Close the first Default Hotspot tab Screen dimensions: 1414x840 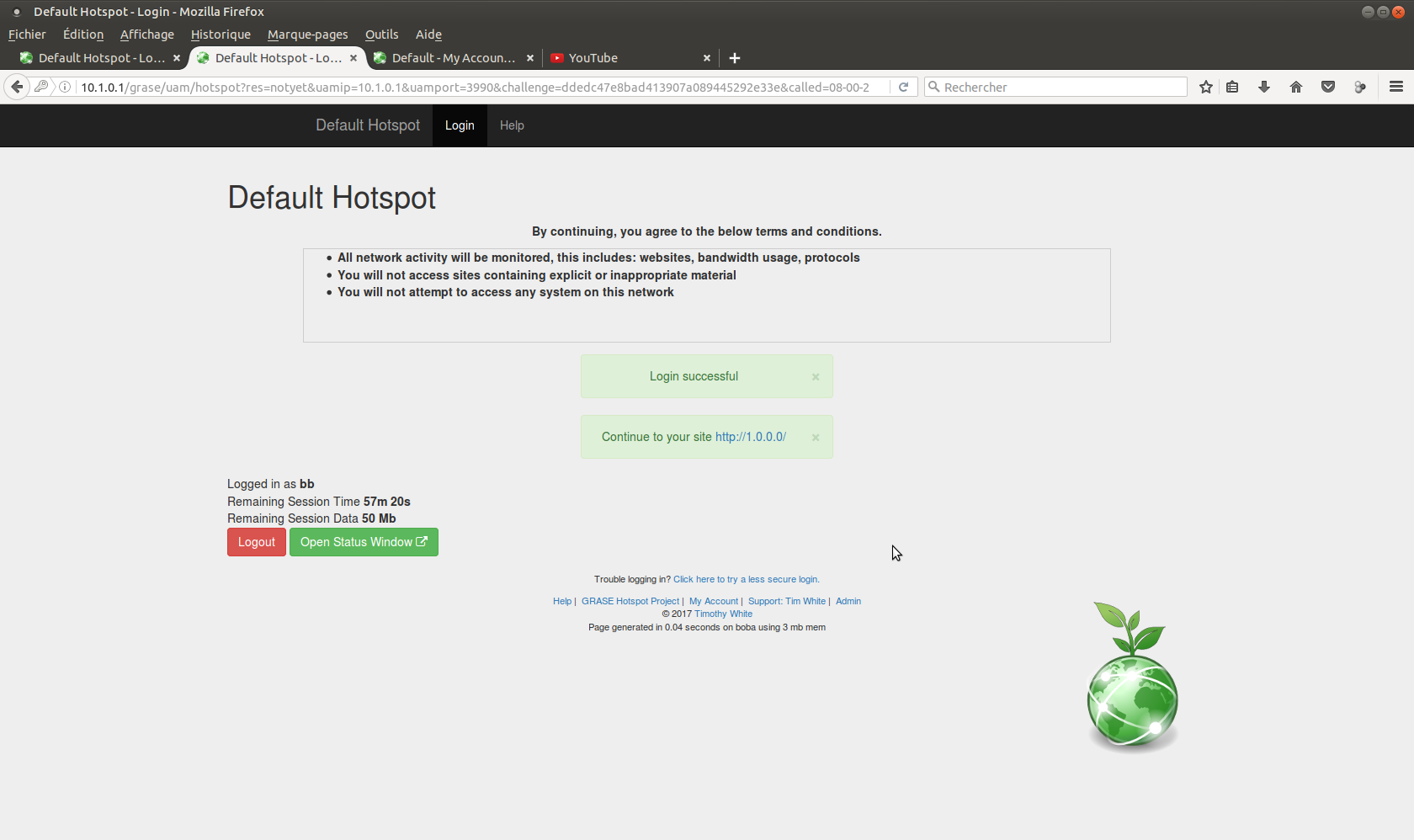(x=177, y=58)
